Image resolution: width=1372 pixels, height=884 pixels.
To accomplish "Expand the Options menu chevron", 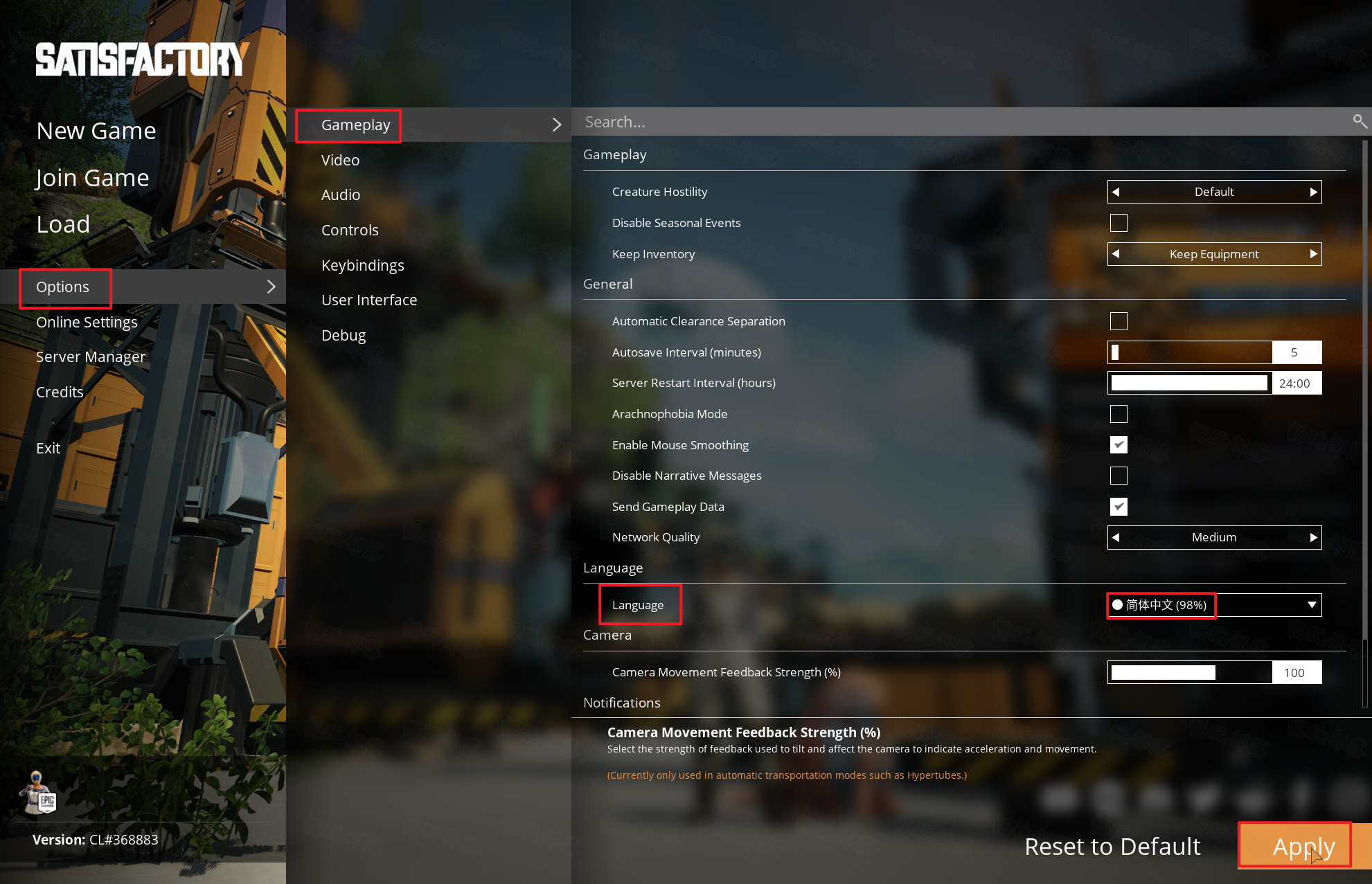I will pyautogui.click(x=271, y=287).
